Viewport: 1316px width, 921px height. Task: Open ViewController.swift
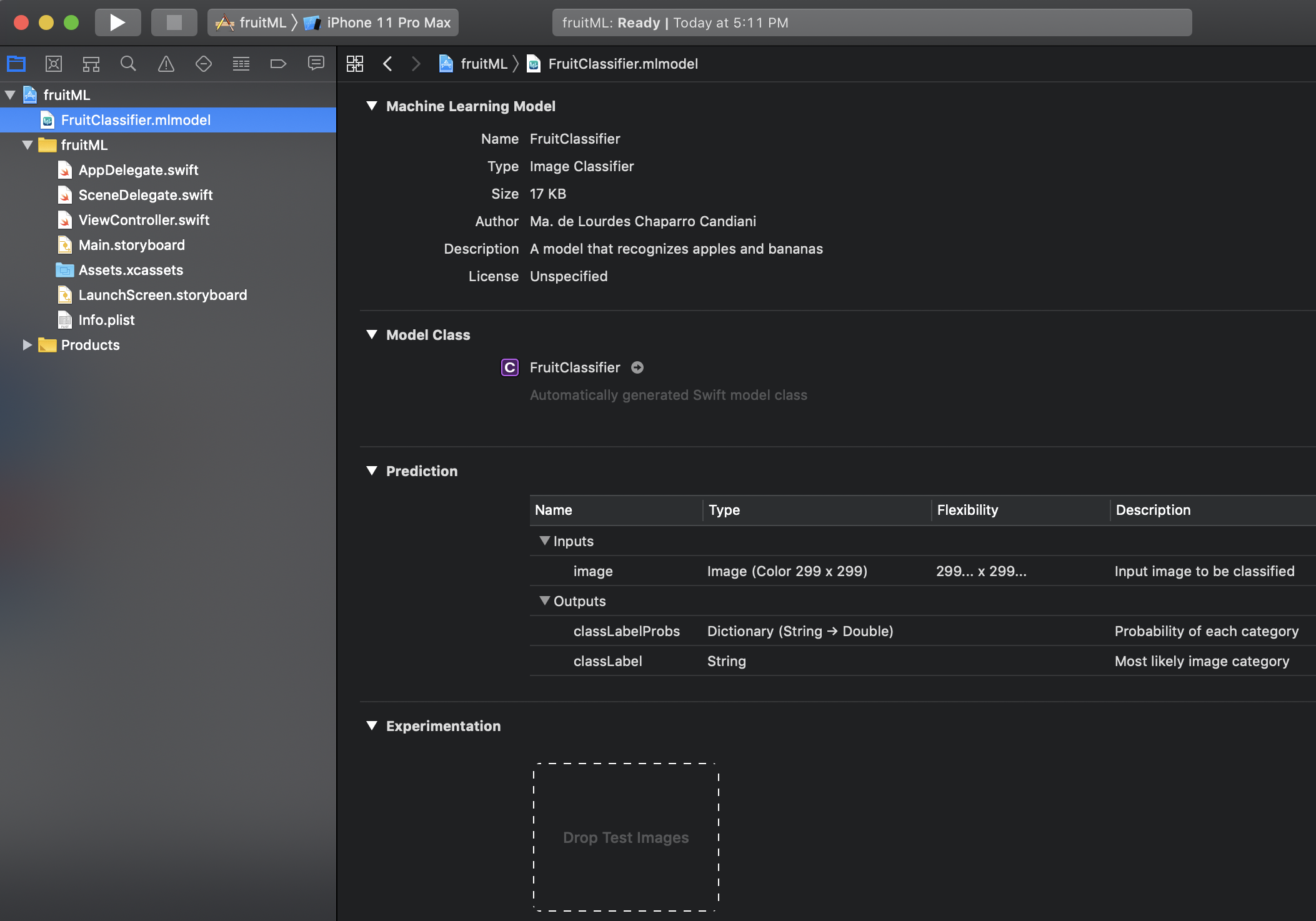click(144, 220)
